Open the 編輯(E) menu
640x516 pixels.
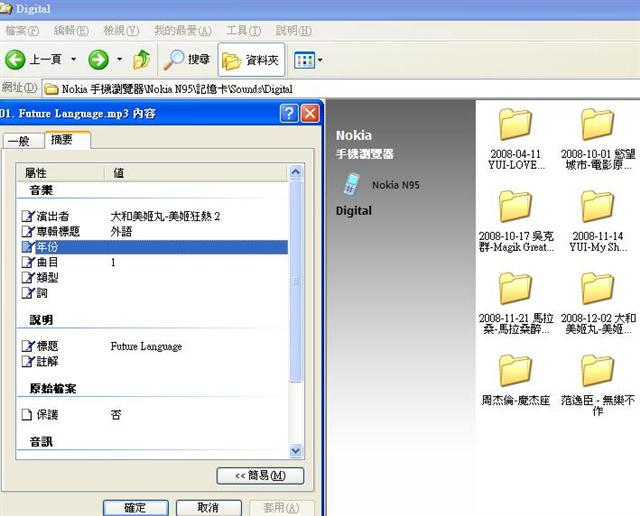pos(71,31)
